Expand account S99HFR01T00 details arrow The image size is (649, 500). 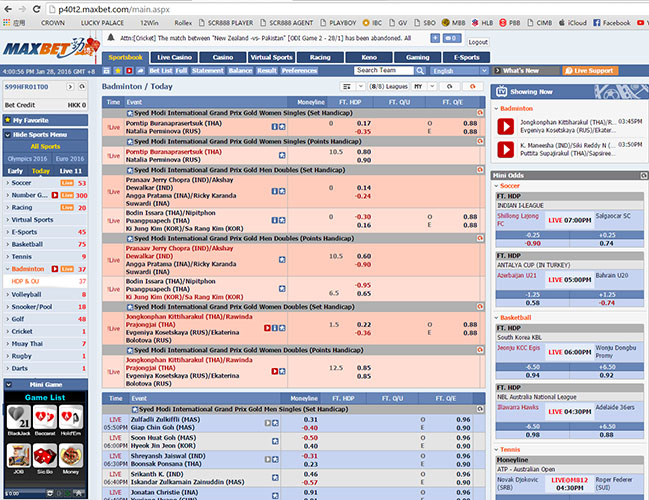70,87
